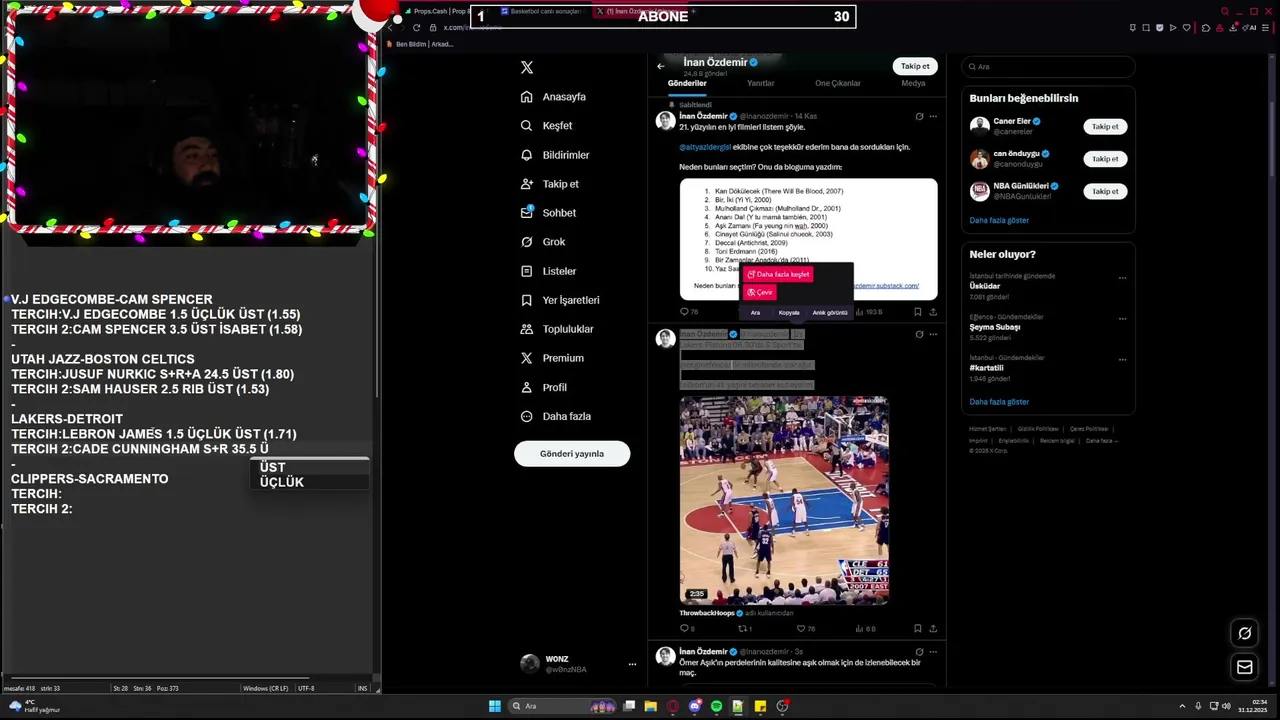Click Çevir translate popup button
Image resolution: width=1280 pixels, height=720 pixels.
[760, 292]
